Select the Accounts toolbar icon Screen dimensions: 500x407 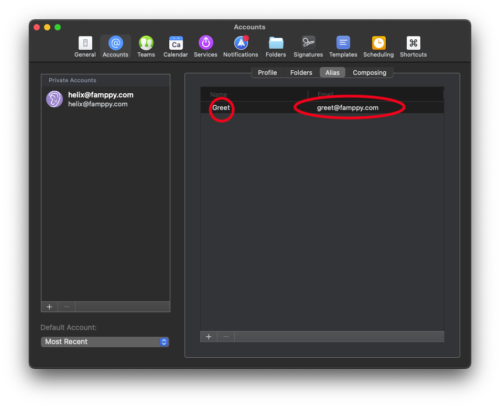pyautogui.click(x=115, y=47)
